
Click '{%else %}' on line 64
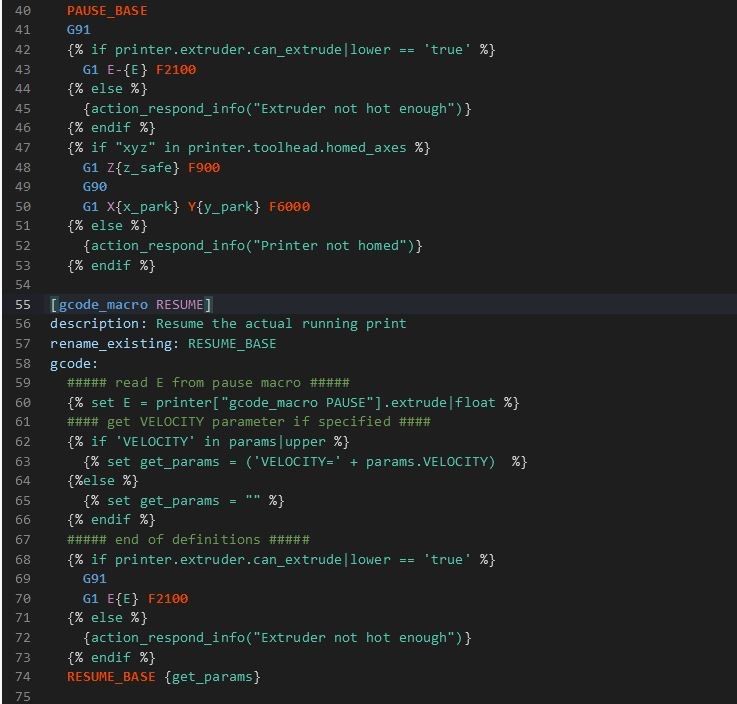pyautogui.click(x=103, y=481)
